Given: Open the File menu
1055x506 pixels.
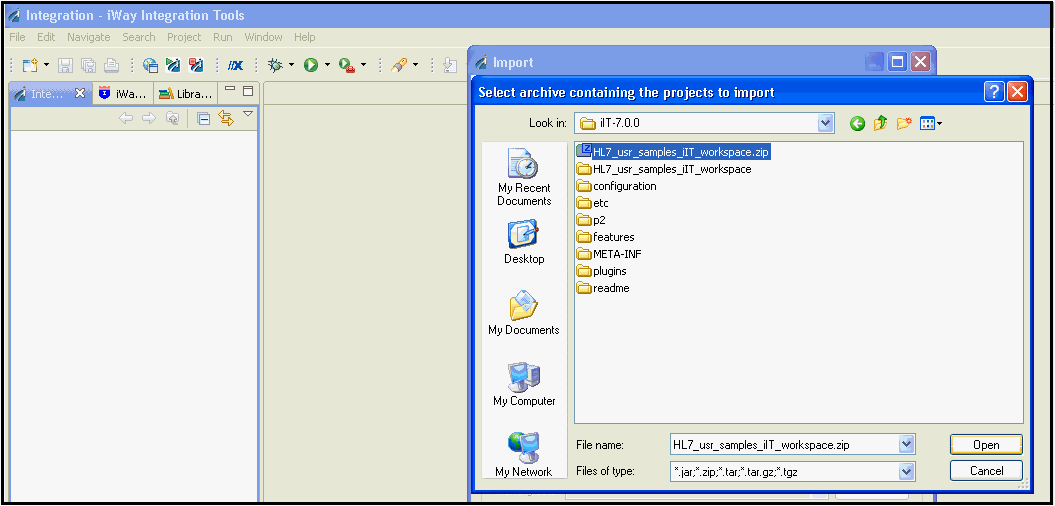Looking at the screenshot, I should tap(17, 37).
